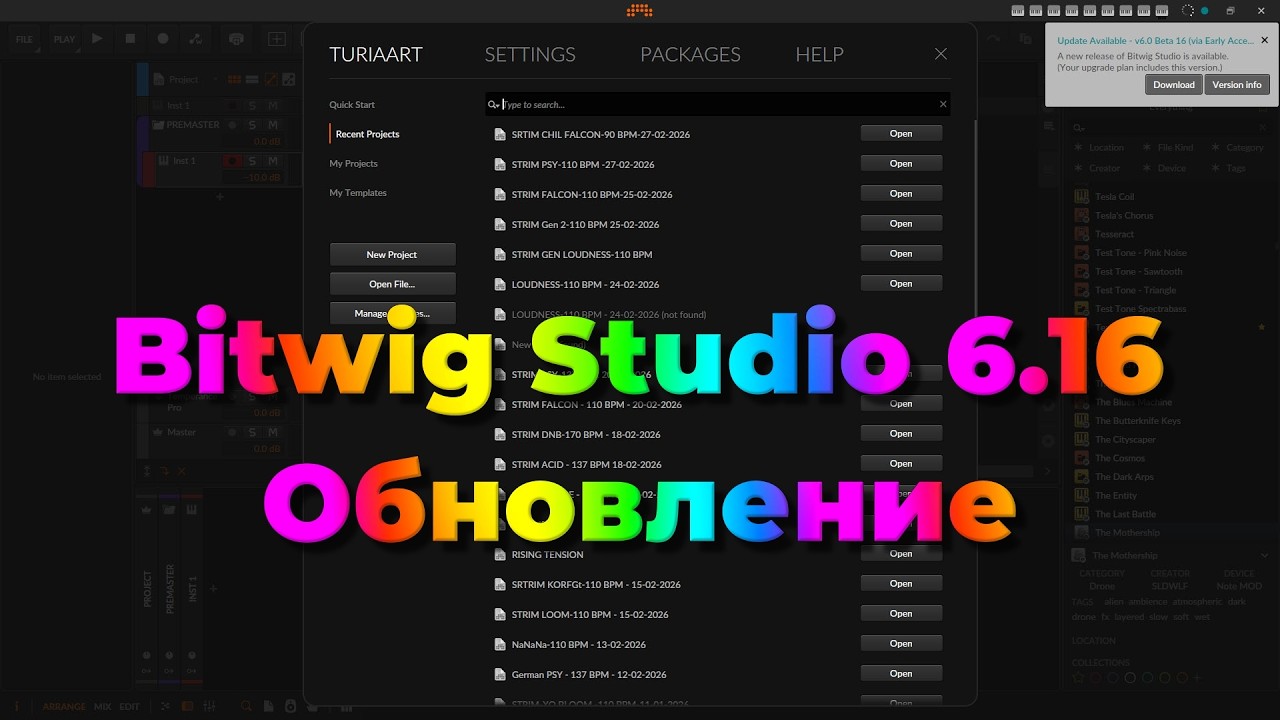Toggle arranger timeline view icon

pyautogui.click(x=252, y=80)
